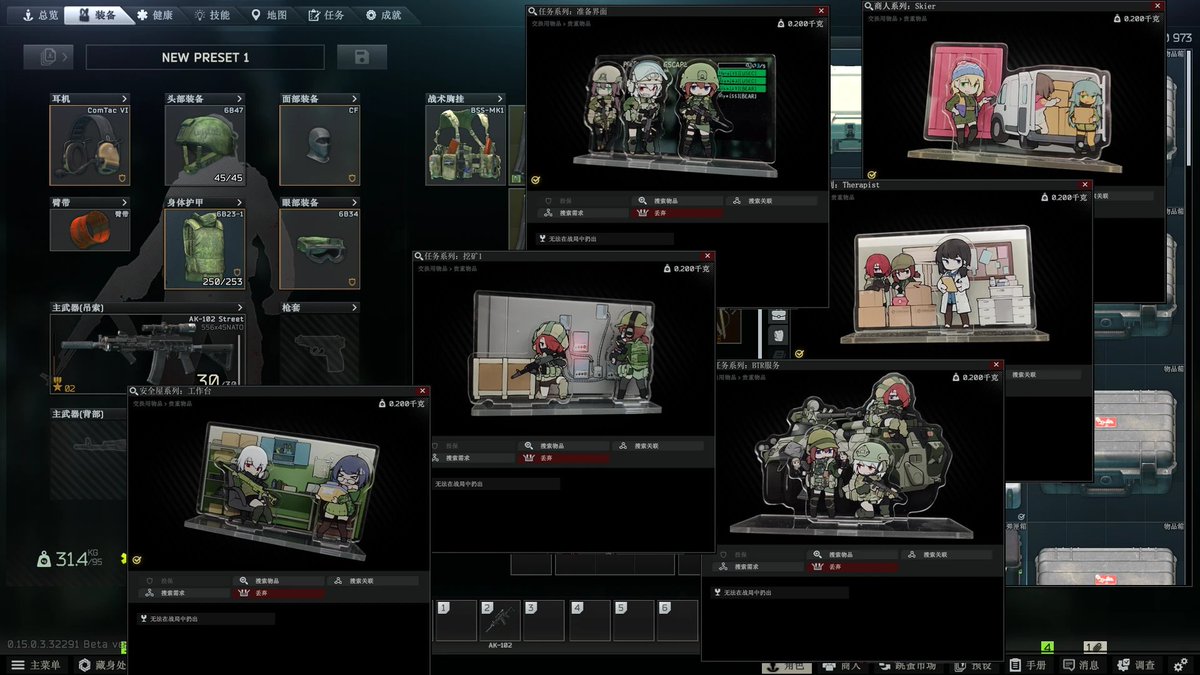Open the settings gear icon

click(x=1181, y=665)
